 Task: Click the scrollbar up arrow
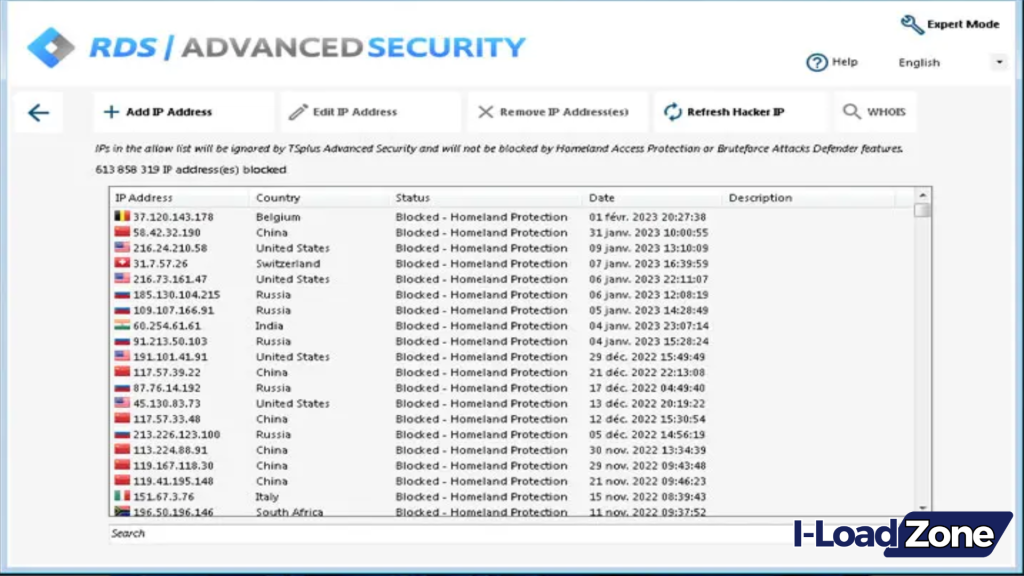pyautogui.click(x=922, y=194)
